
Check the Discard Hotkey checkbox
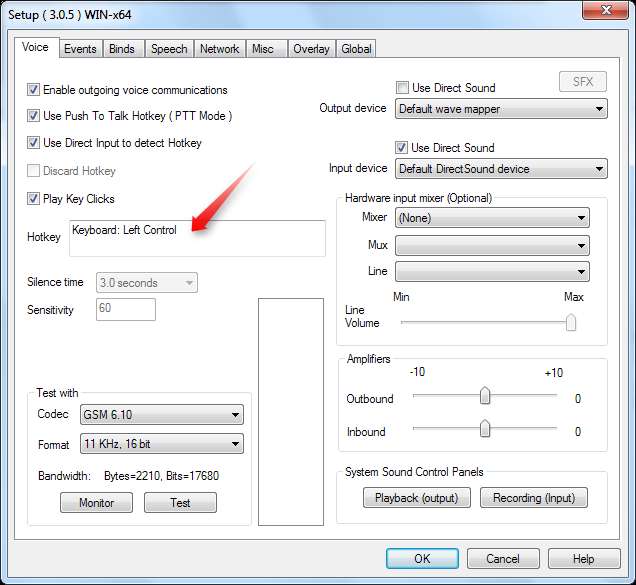(x=33, y=171)
